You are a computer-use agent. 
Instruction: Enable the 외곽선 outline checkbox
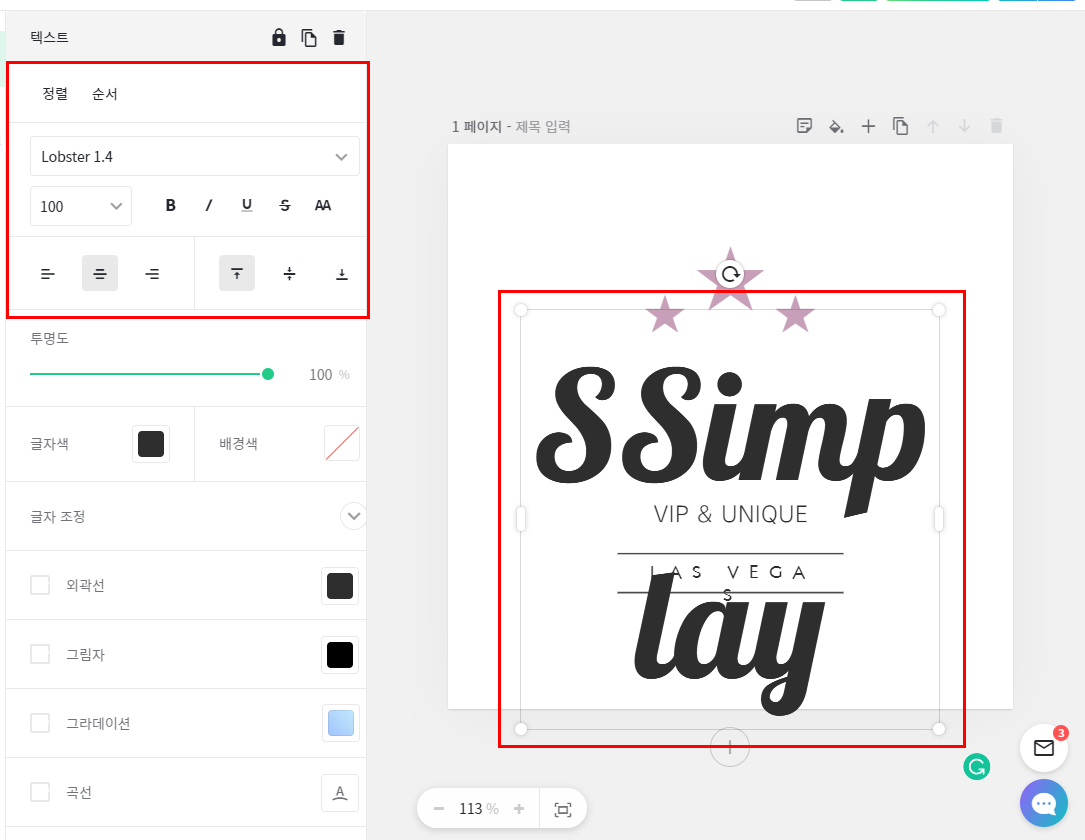coord(40,585)
